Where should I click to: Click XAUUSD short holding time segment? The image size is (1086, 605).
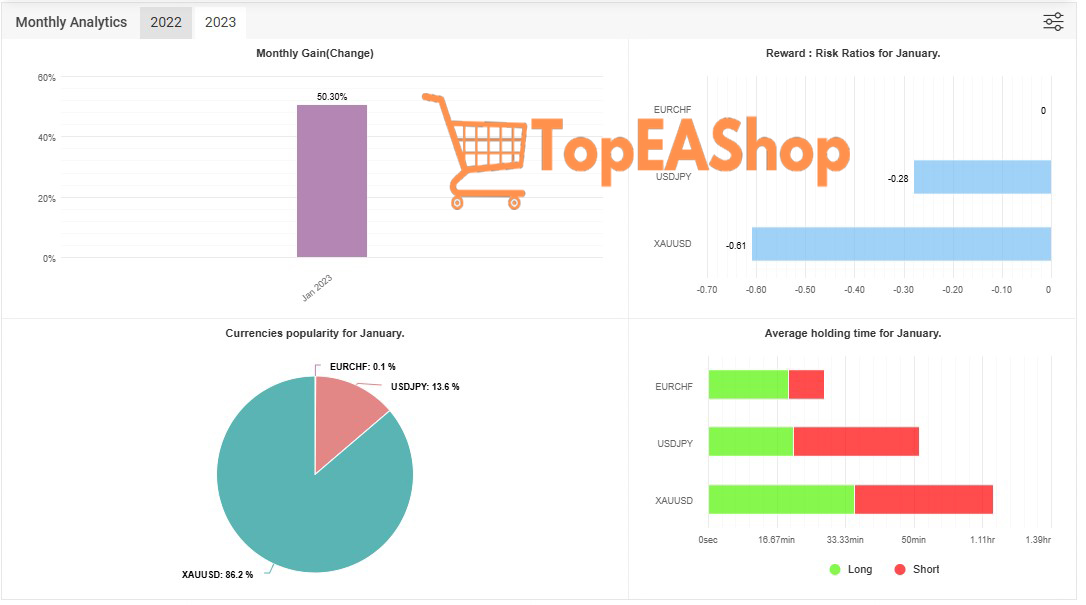click(x=923, y=500)
